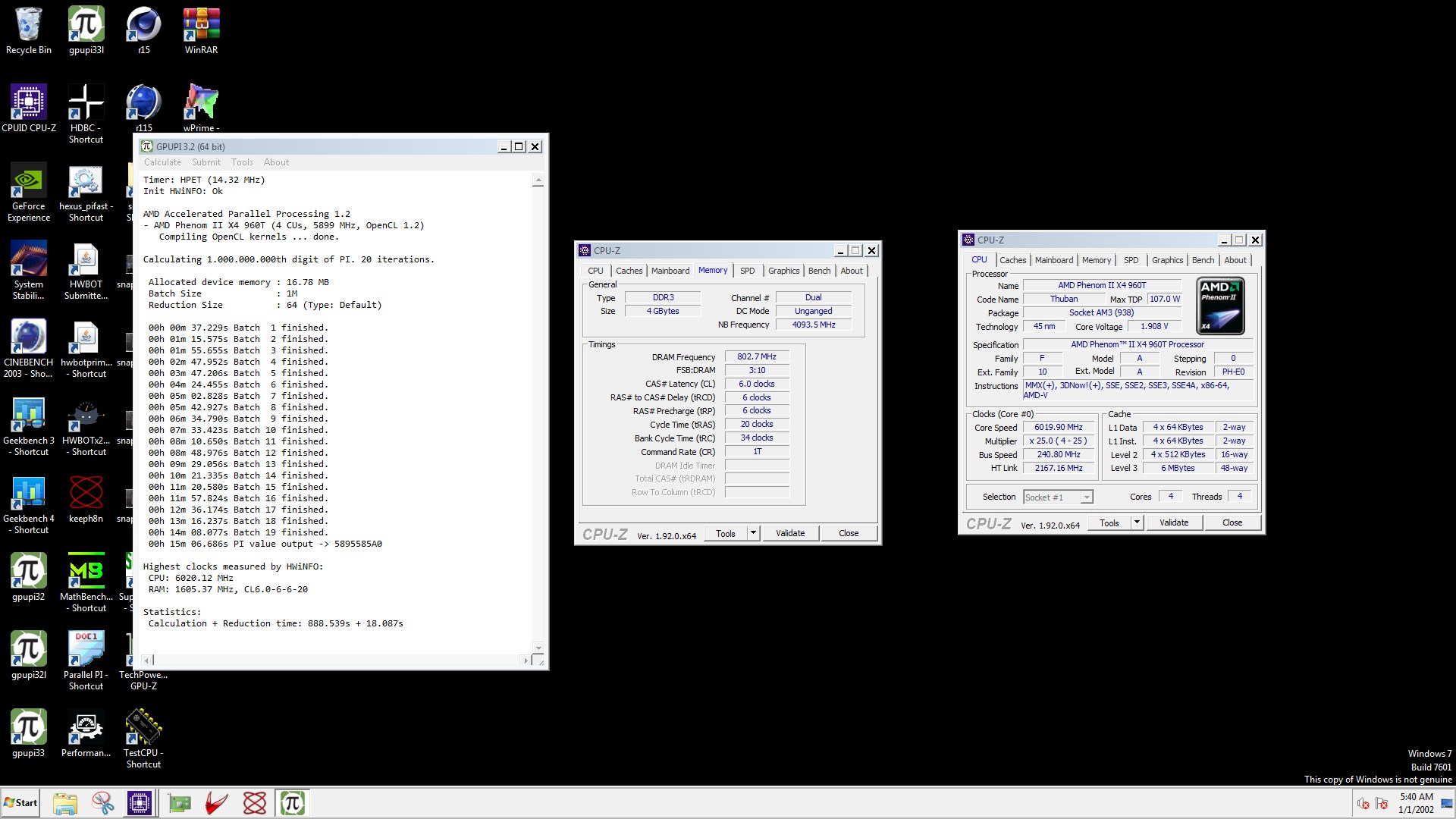Click Close button in right CPU-Z window
Screen dimensions: 1456x819
pyautogui.click(x=1232, y=522)
